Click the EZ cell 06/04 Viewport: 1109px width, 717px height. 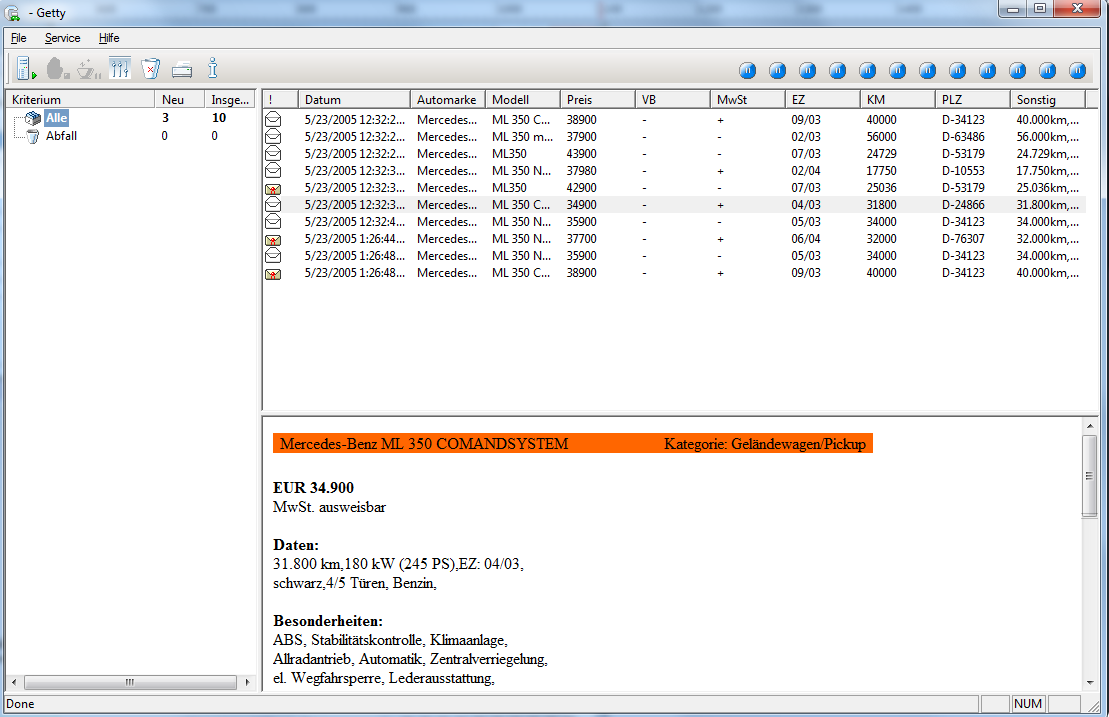tap(806, 238)
